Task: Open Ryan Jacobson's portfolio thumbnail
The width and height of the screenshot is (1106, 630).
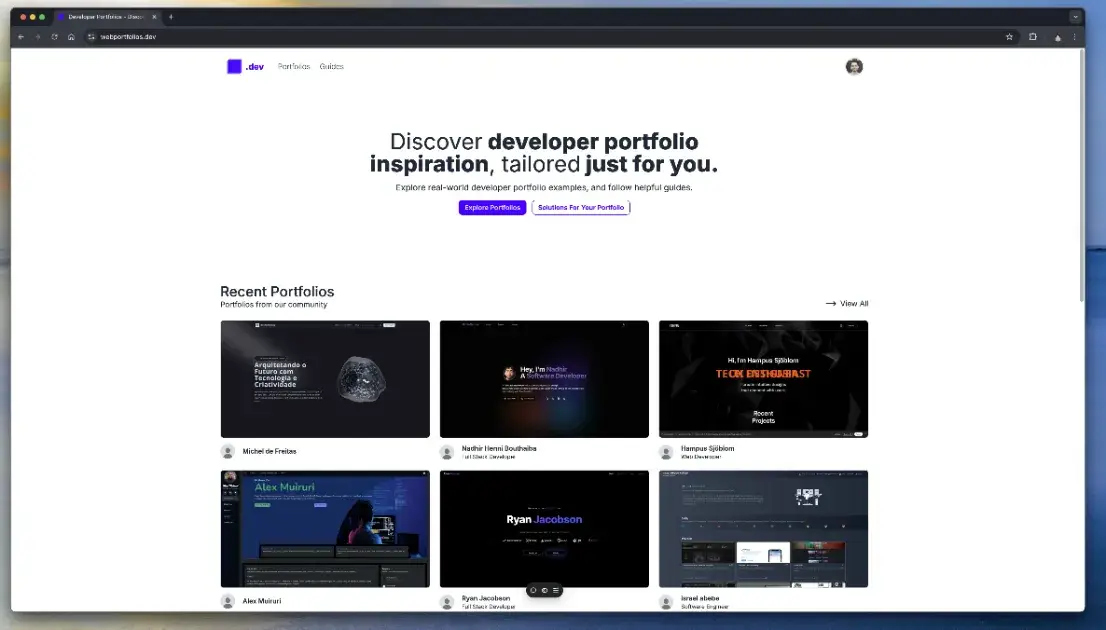Action: (544, 529)
